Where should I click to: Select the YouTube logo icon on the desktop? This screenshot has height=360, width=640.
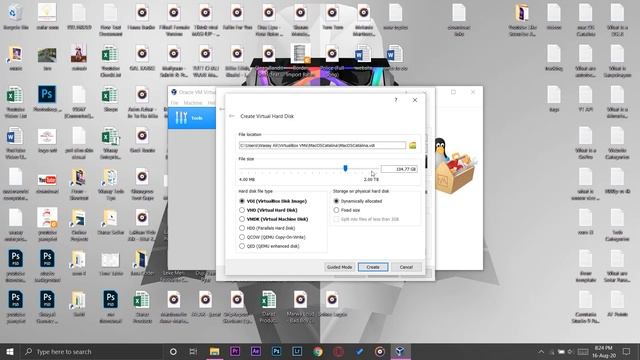(47, 183)
